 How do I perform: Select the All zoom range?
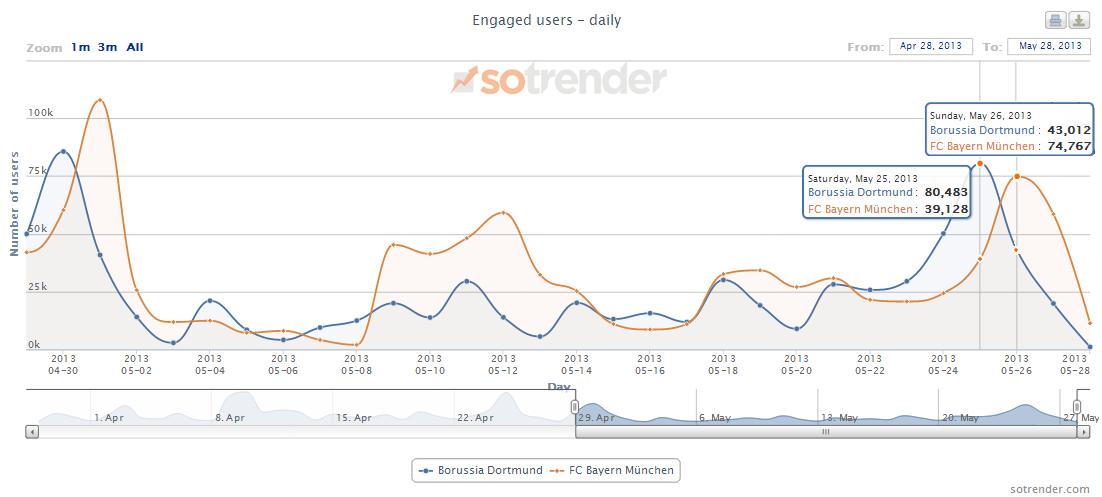point(135,47)
